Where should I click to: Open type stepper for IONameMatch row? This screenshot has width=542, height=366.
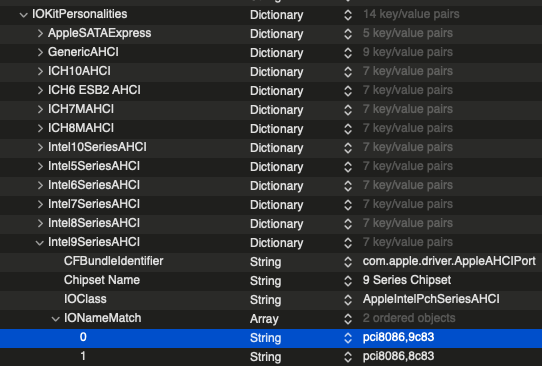[348, 319]
